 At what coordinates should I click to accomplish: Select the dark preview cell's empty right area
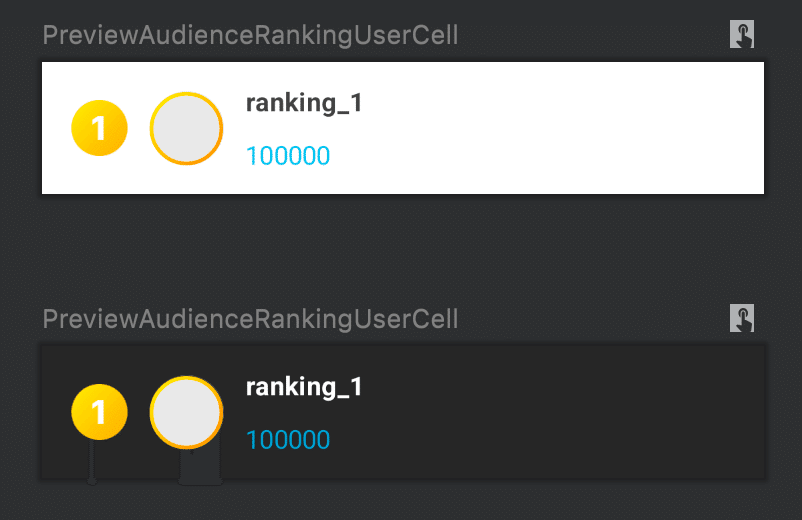pyautogui.click(x=563, y=412)
